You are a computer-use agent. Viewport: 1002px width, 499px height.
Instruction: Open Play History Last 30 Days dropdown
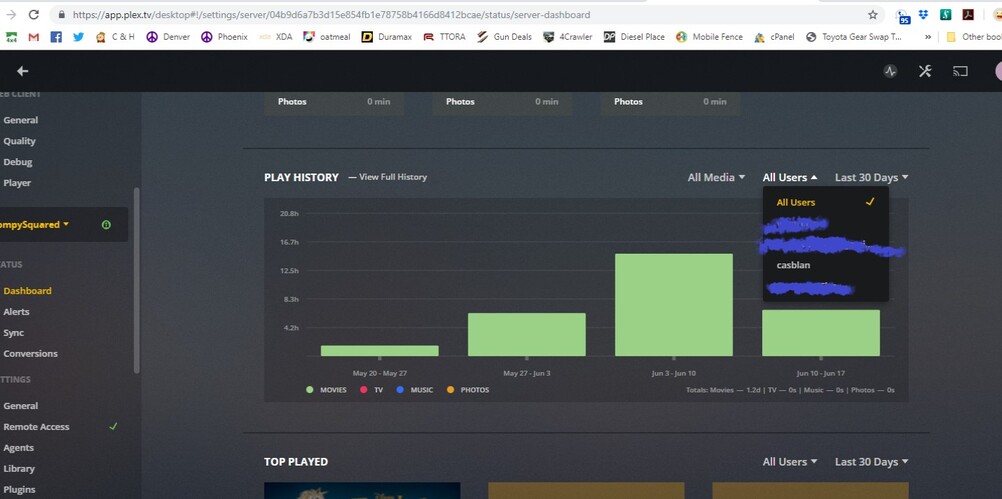click(x=872, y=177)
